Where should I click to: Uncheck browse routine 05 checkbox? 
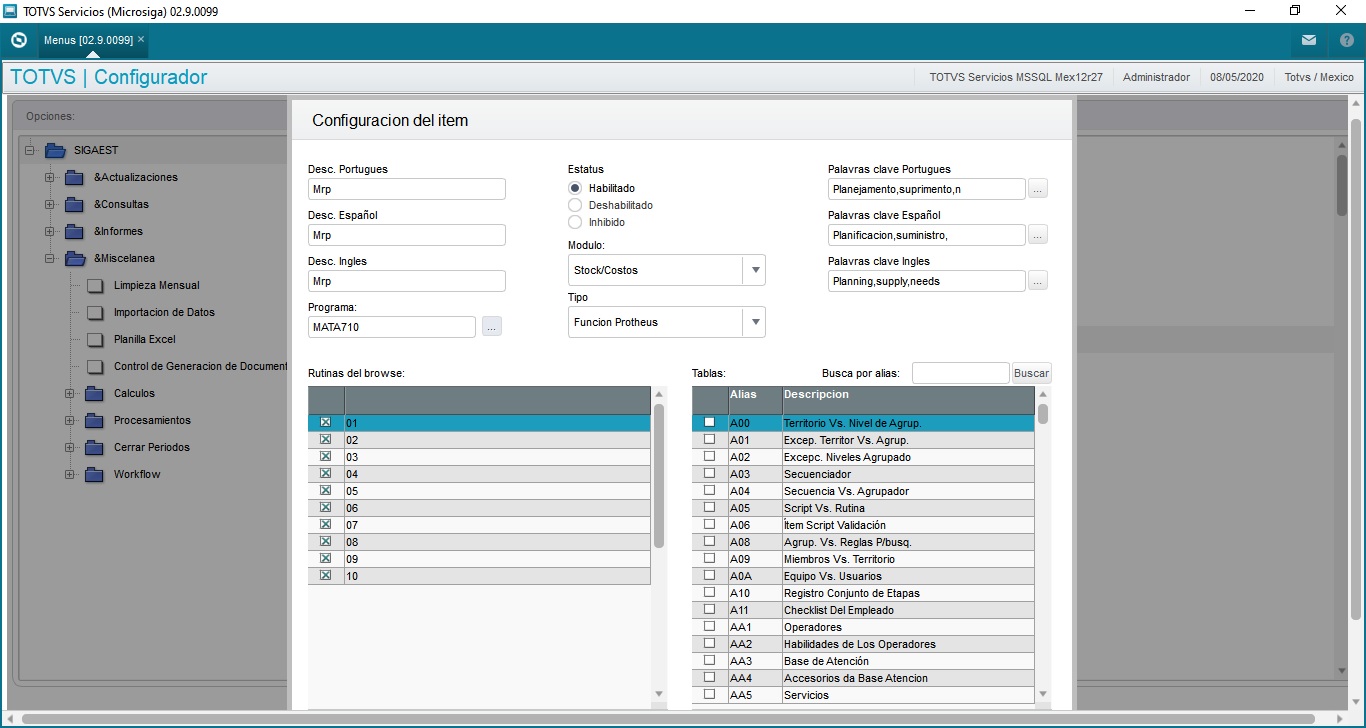(x=325, y=491)
